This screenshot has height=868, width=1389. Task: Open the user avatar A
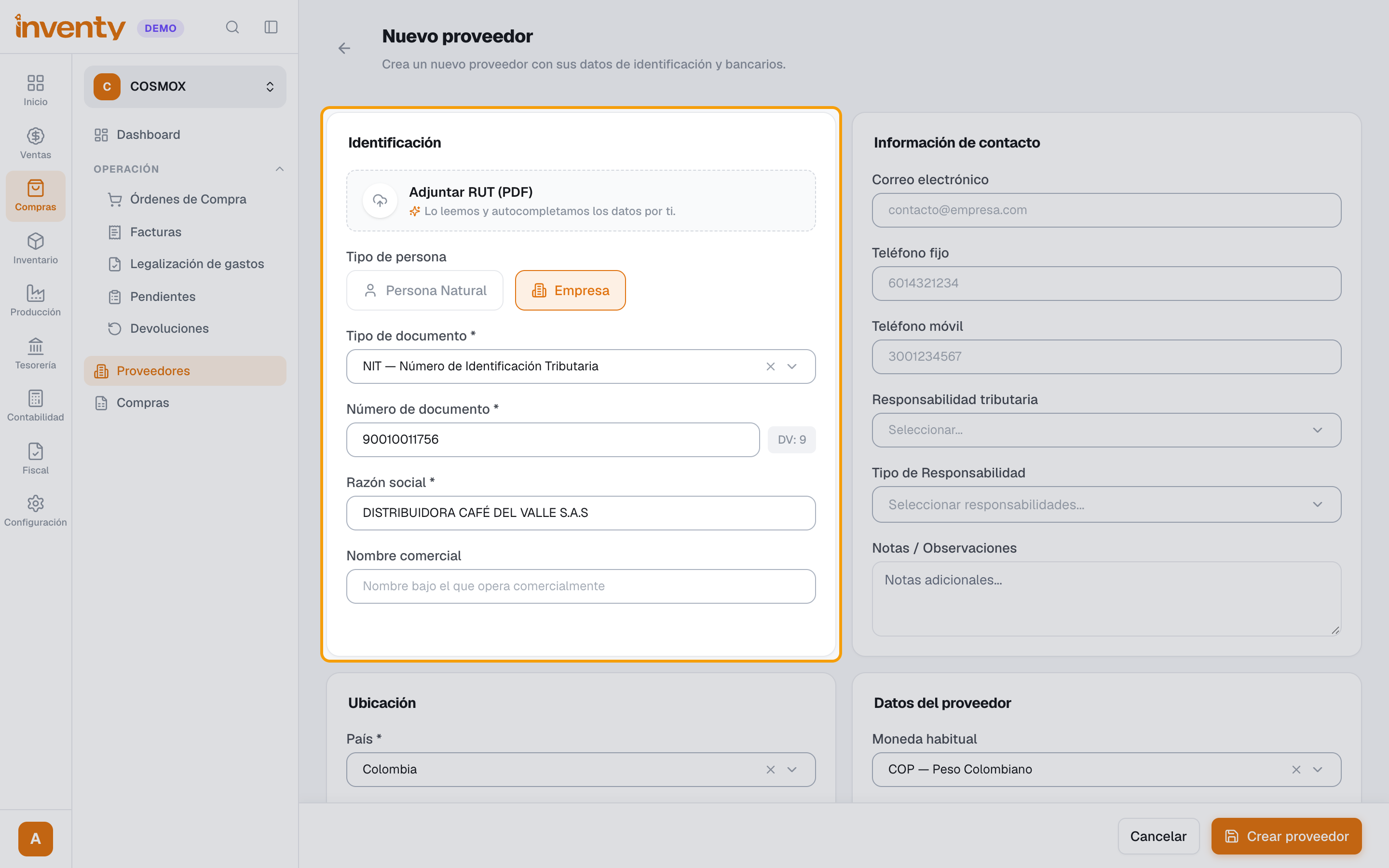36,839
